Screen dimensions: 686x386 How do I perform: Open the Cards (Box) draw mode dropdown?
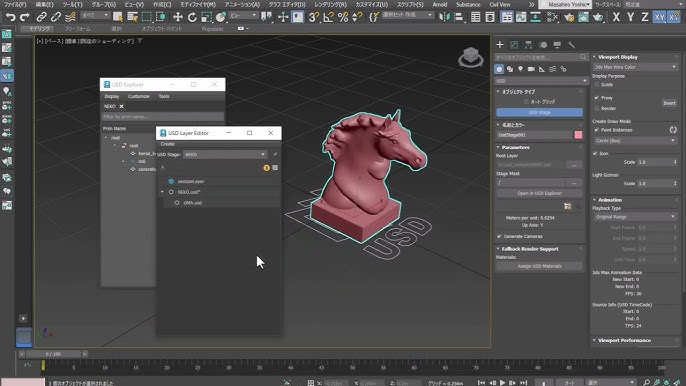pos(635,140)
